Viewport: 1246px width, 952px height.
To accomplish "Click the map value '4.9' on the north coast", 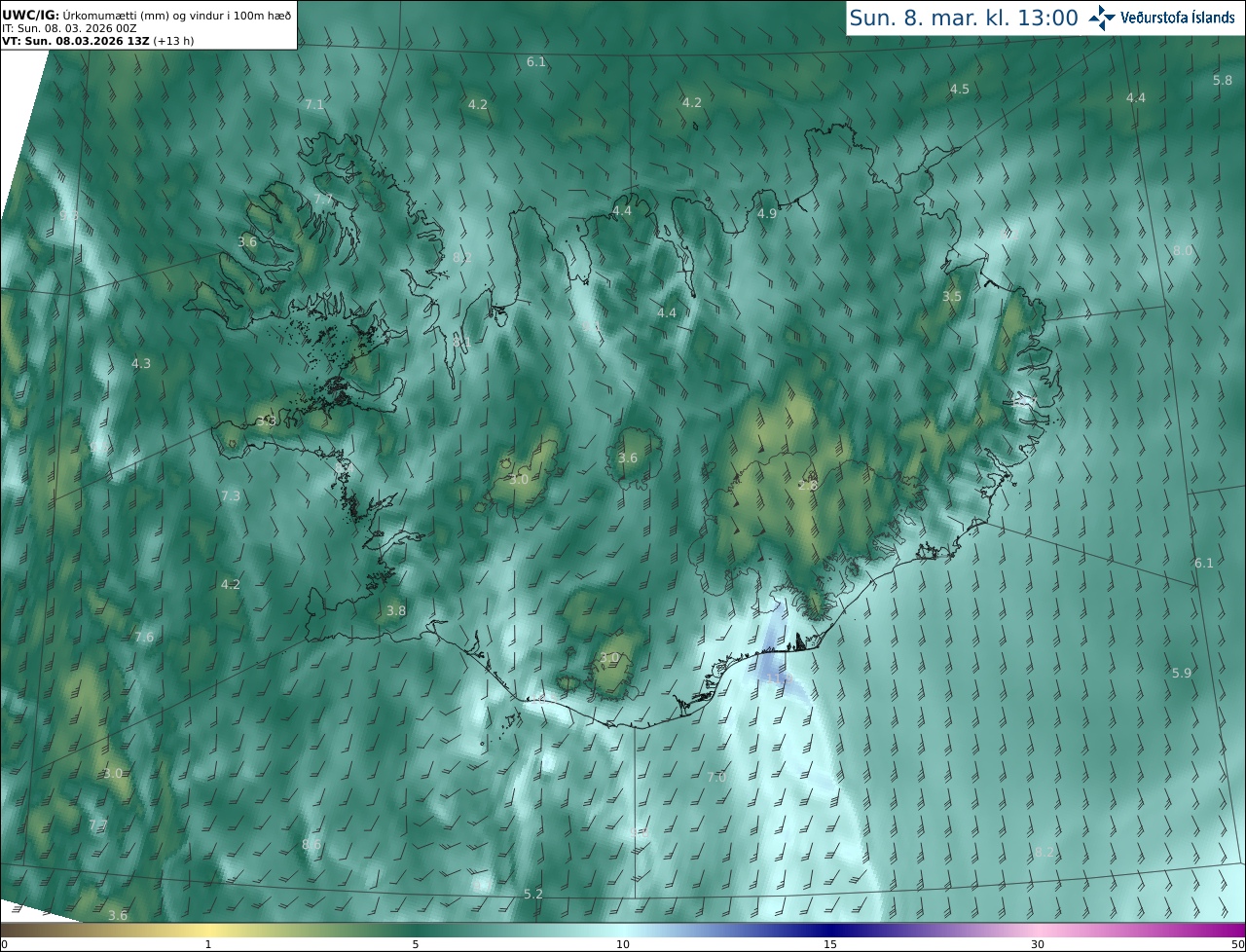I will (767, 213).
